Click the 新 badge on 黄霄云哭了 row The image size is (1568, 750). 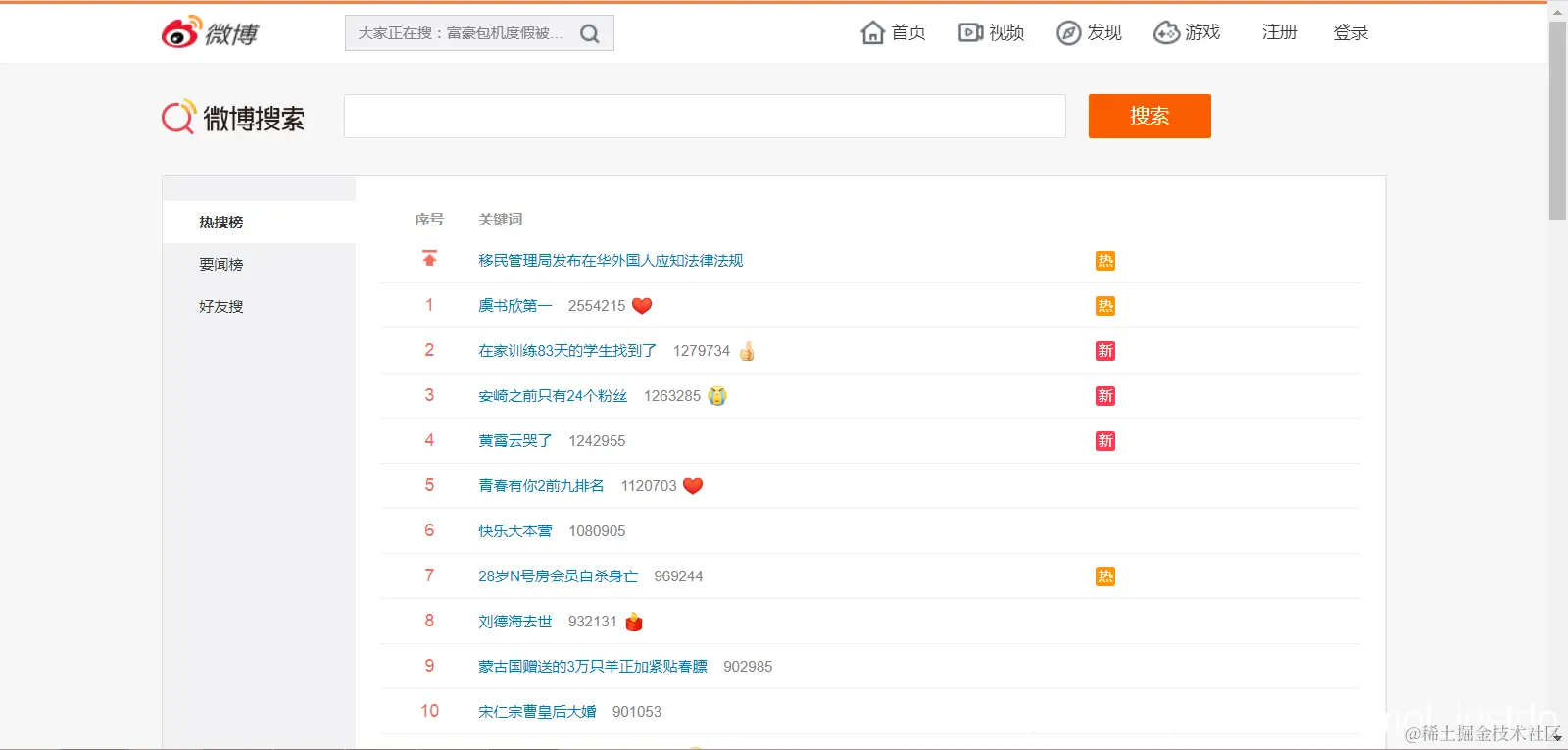click(x=1105, y=441)
